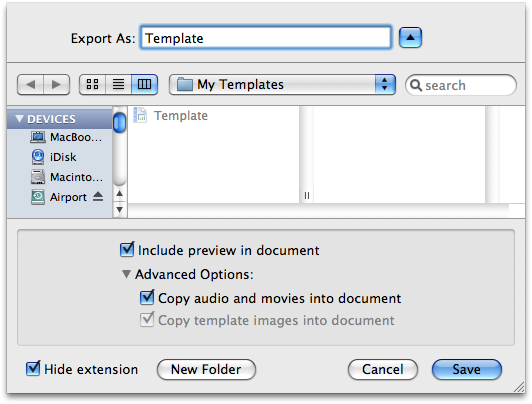Select the Macintosh HD drive icon
The image size is (532, 404).
[x=38, y=177]
